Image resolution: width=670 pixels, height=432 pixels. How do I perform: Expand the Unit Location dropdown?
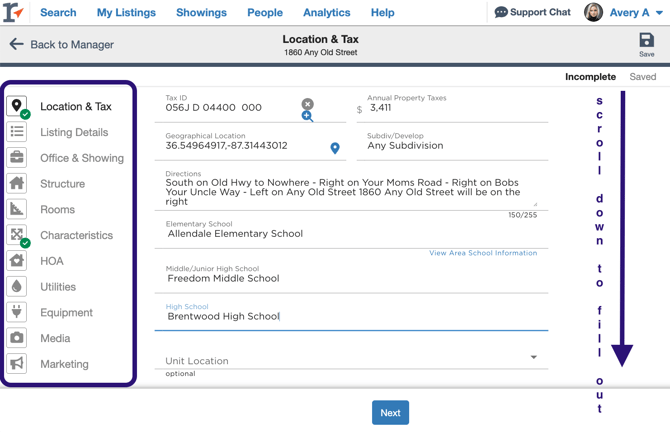(x=533, y=358)
